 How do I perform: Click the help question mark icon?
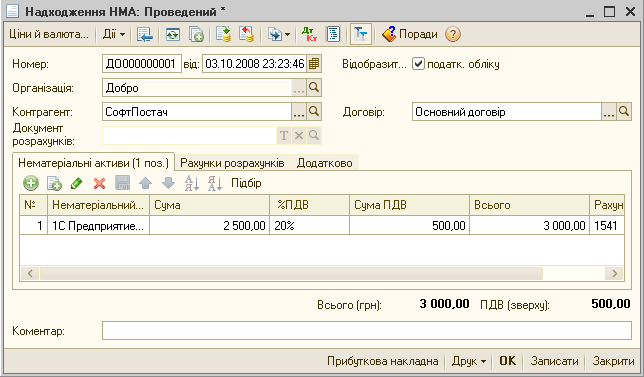tap(453, 34)
